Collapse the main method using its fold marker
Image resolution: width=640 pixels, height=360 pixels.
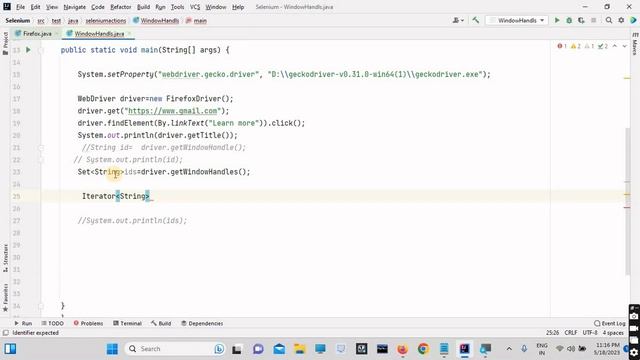pyautogui.click(x=41, y=50)
